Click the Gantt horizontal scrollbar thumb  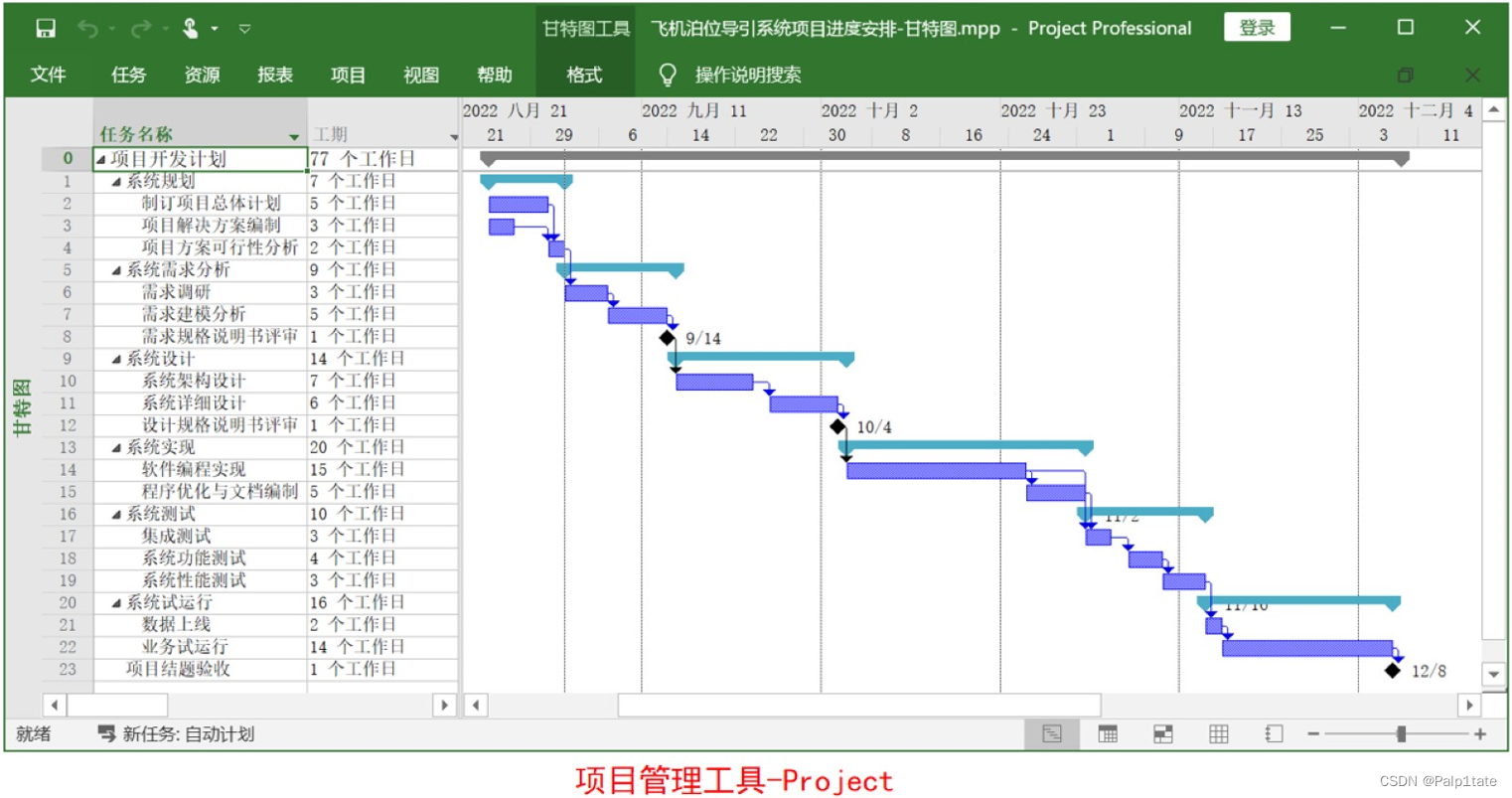[859, 706]
